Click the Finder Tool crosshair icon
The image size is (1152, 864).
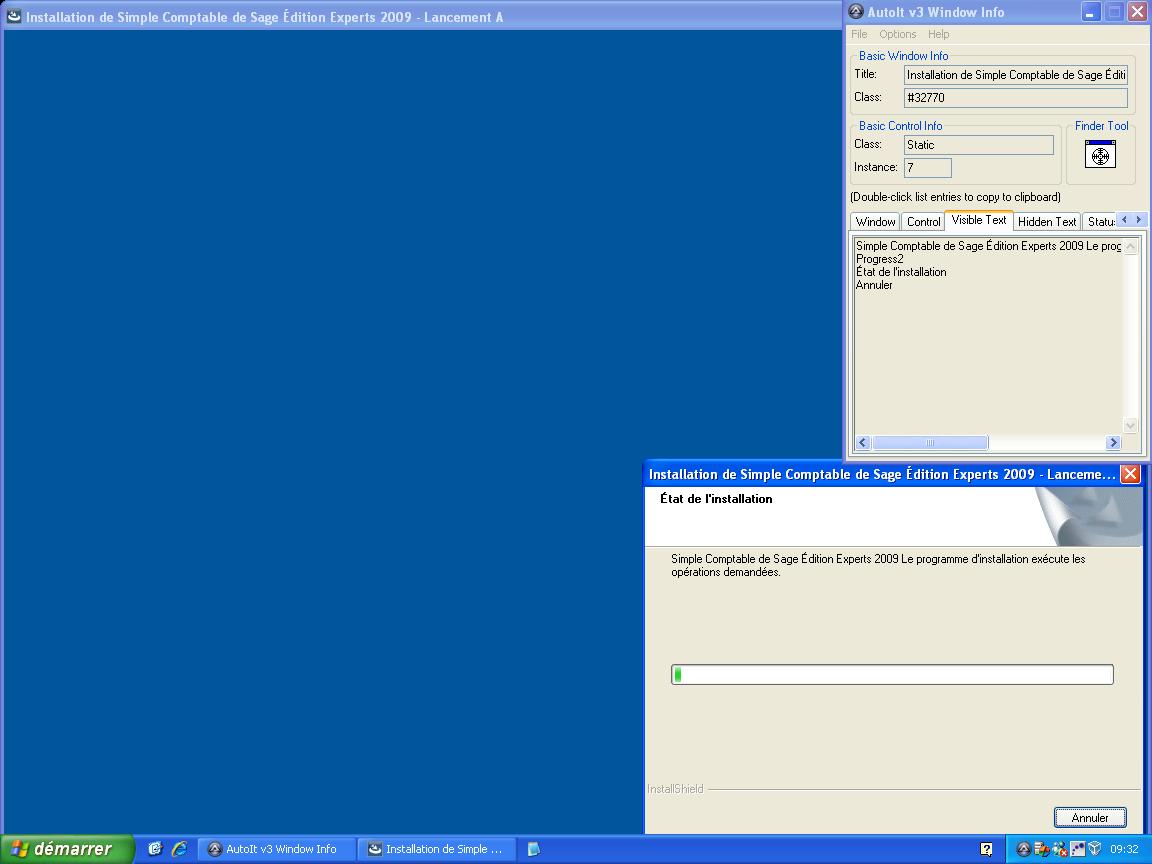[x=1100, y=155]
